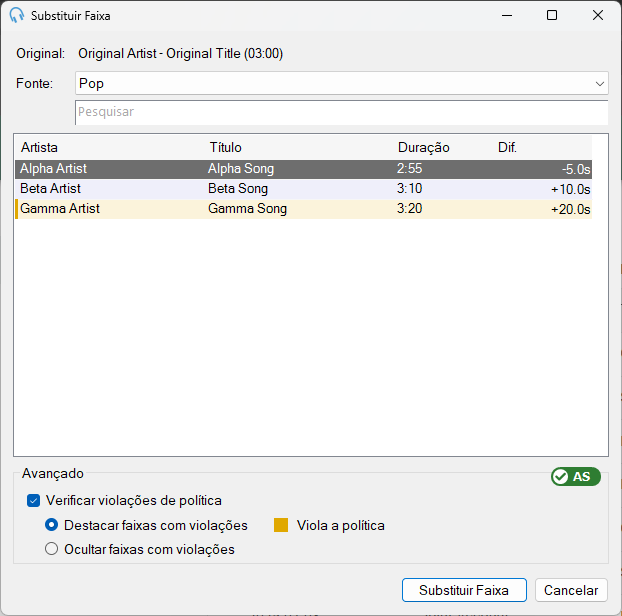Open the Fonte dropdown showing Pop

point(342,83)
